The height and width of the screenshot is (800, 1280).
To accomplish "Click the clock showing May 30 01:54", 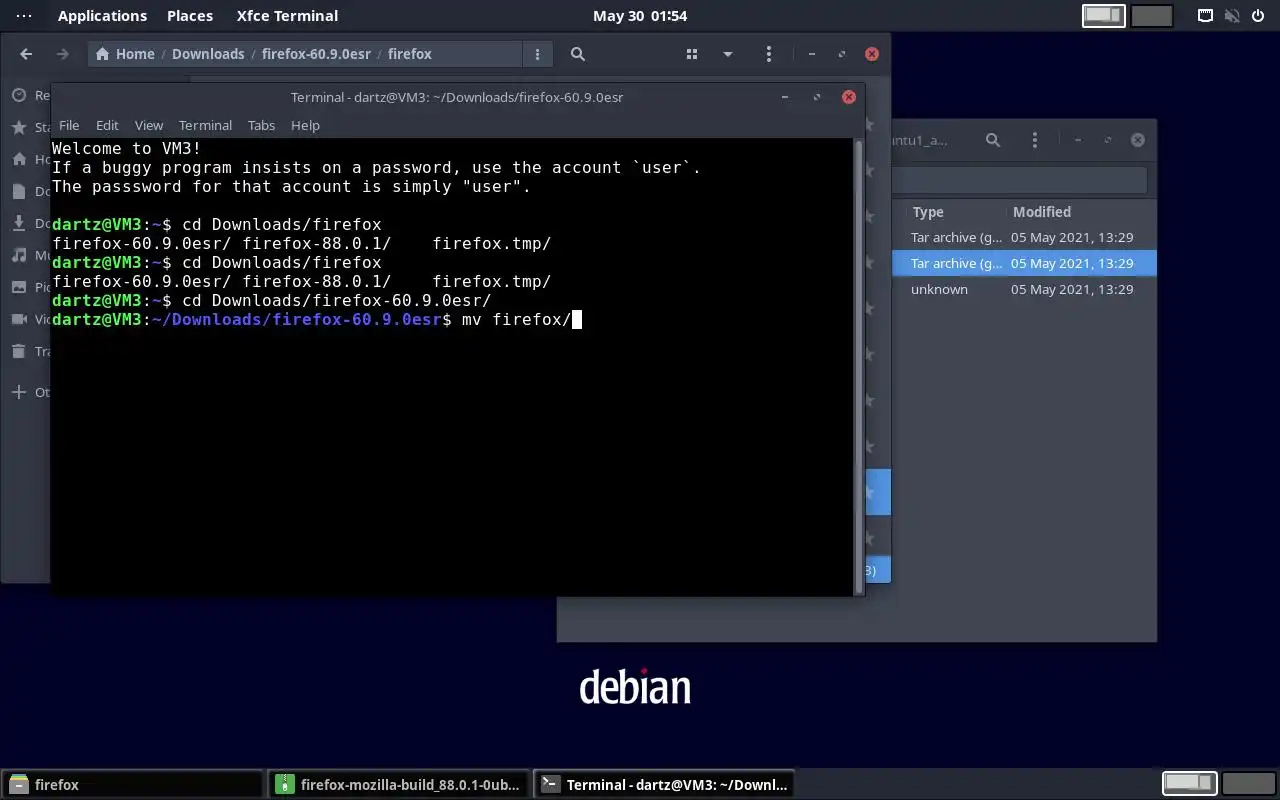I will 640,16.
